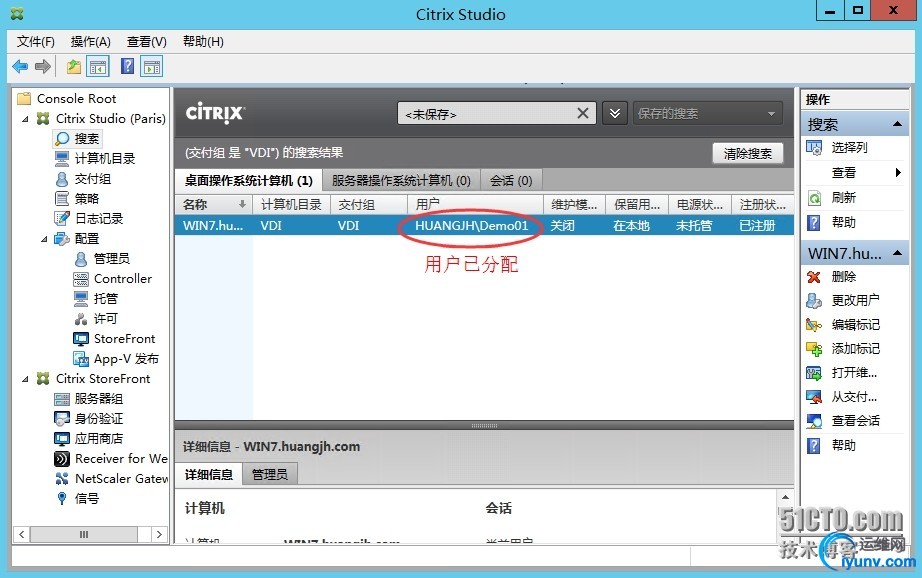Select Console Root in the tree
922x578 pixels.
76,99
